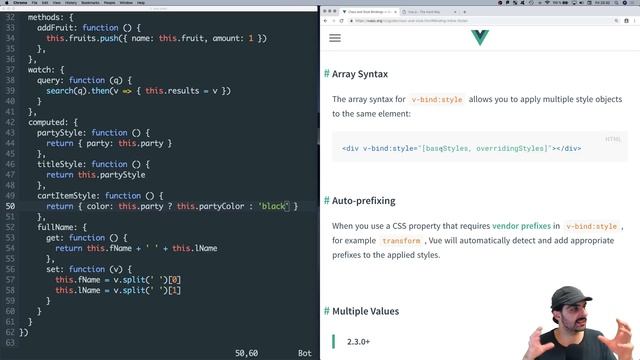The height and width of the screenshot is (360, 640).
Task: Click line number 50 in the editor gutter
Action: [x=10, y=206]
